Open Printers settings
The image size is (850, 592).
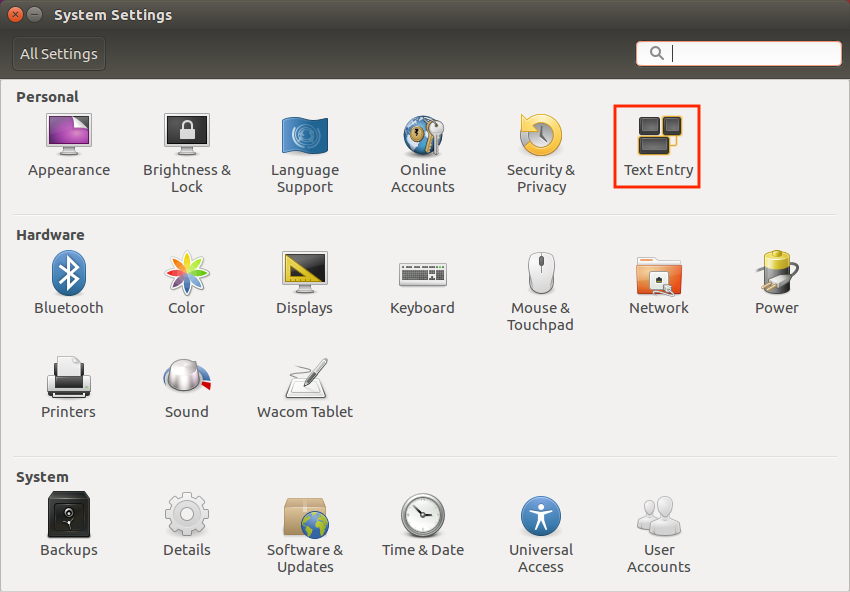coord(69,387)
